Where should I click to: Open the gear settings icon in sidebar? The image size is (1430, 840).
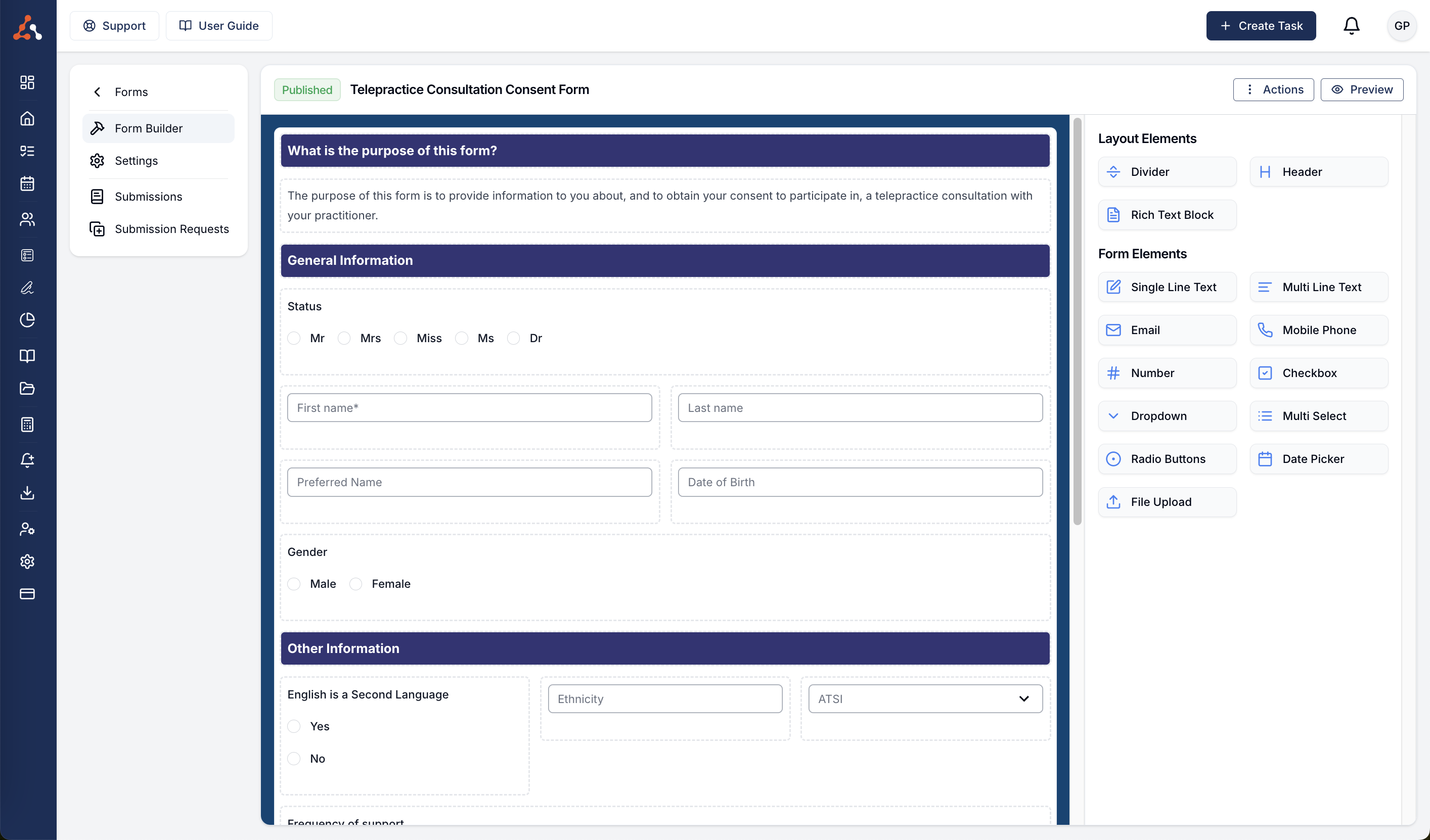tap(27, 561)
